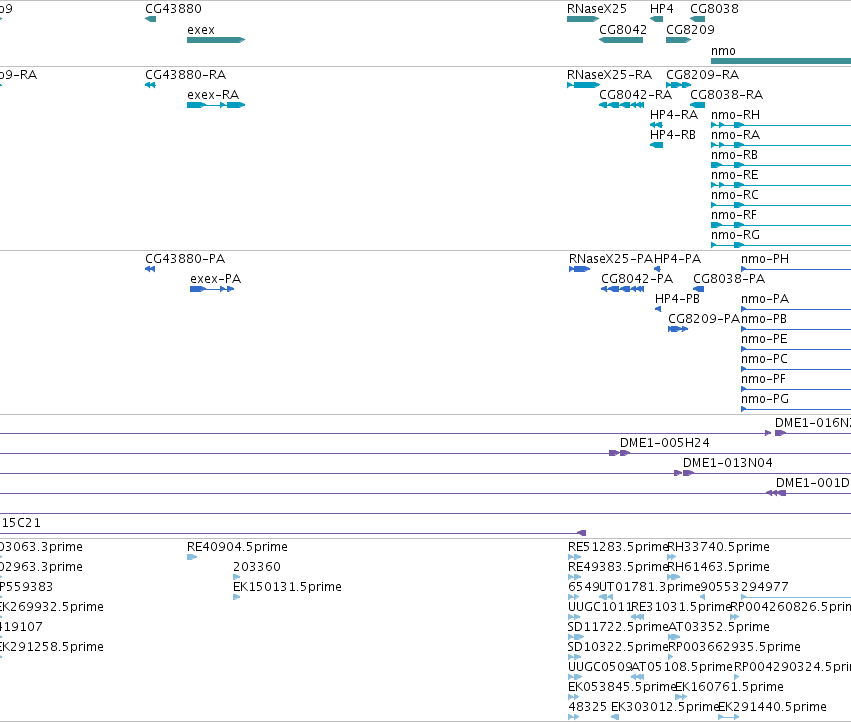The image size is (851, 722).
Task: Click the AT05108.5prime EST label
Action: tap(682, 668)
